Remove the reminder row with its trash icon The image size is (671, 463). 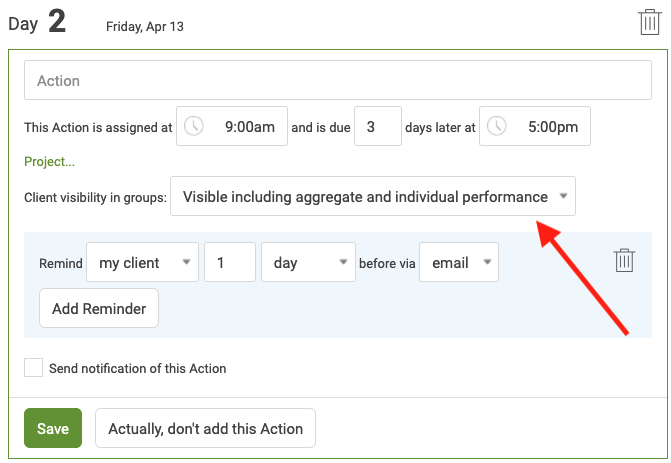click(624, 260)
